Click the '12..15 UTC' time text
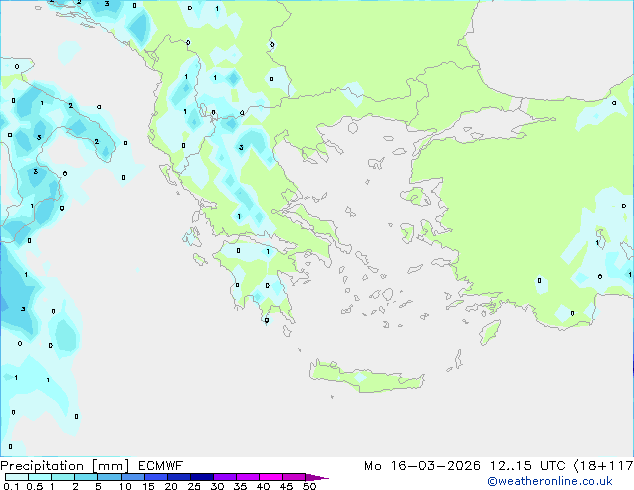Image resolution: width=634 pixels, height=490 pixels. 527,466
